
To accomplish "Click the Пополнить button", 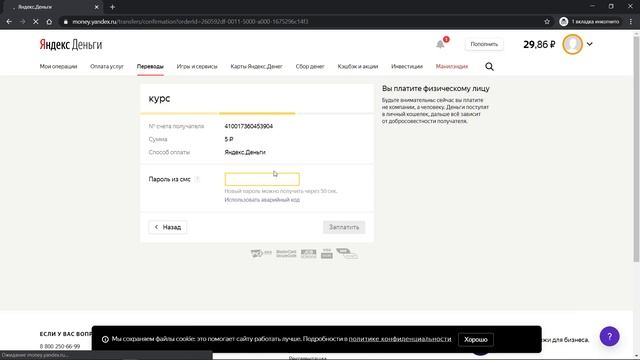I will coord(484,44).
